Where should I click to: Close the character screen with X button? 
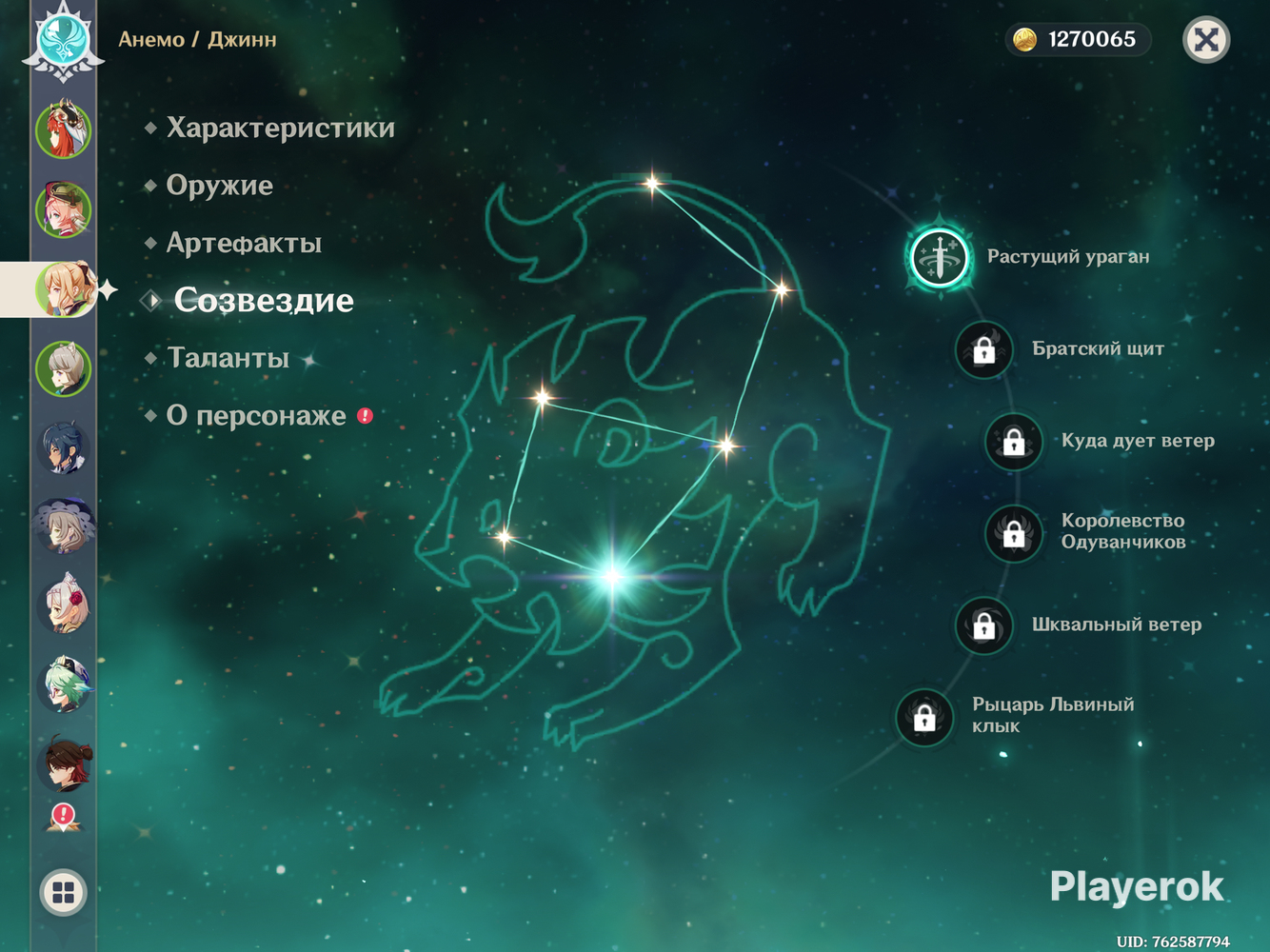pos(1206,39)
